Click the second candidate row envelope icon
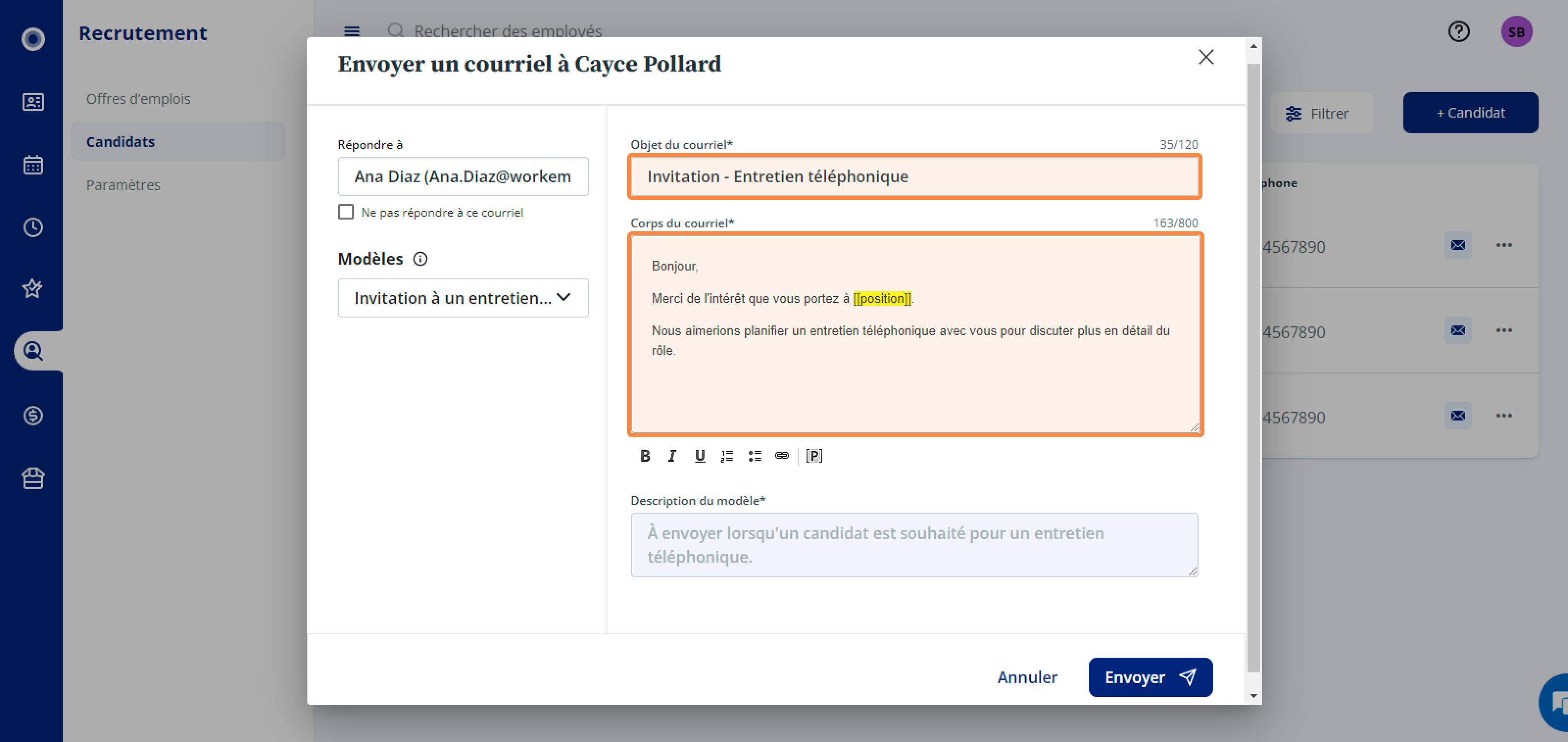Screen dimensions: 1568x742 pos(1458,330)
